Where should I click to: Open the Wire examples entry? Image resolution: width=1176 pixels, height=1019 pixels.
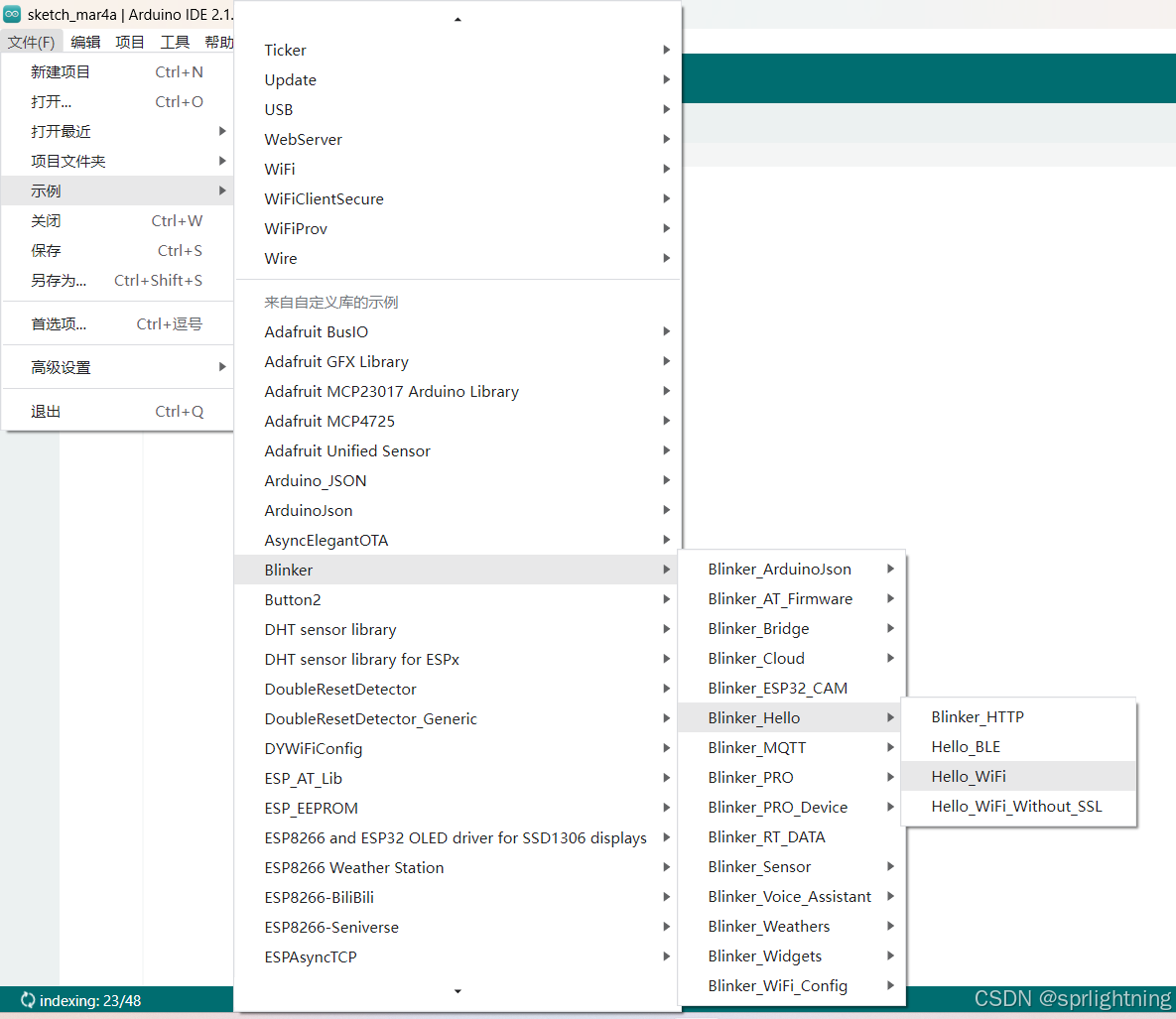click(x=457, y=259)
